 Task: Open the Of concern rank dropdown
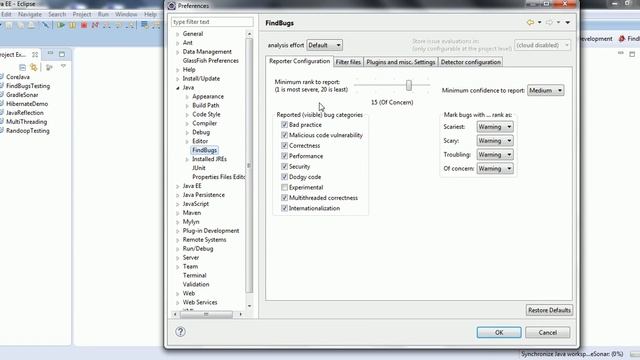pyautogui.click(x=495, y=169)
